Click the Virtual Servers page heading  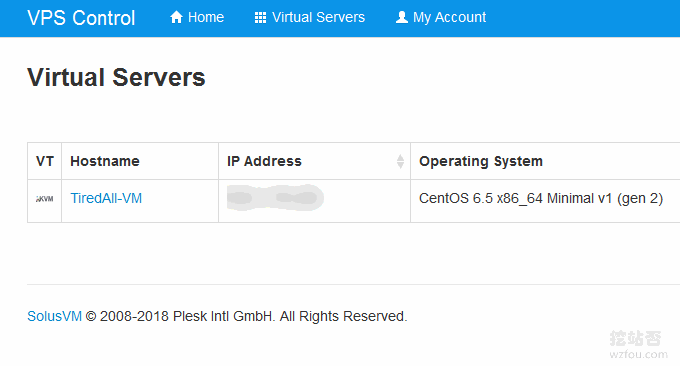point(116,77)
